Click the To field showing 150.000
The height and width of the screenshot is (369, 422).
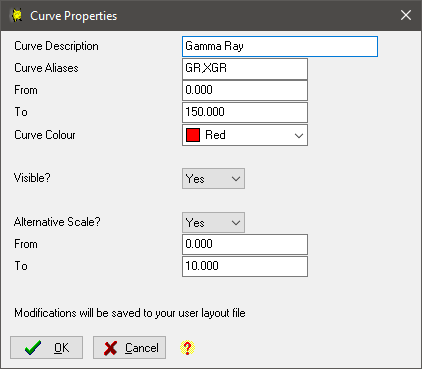coord(245,113)
